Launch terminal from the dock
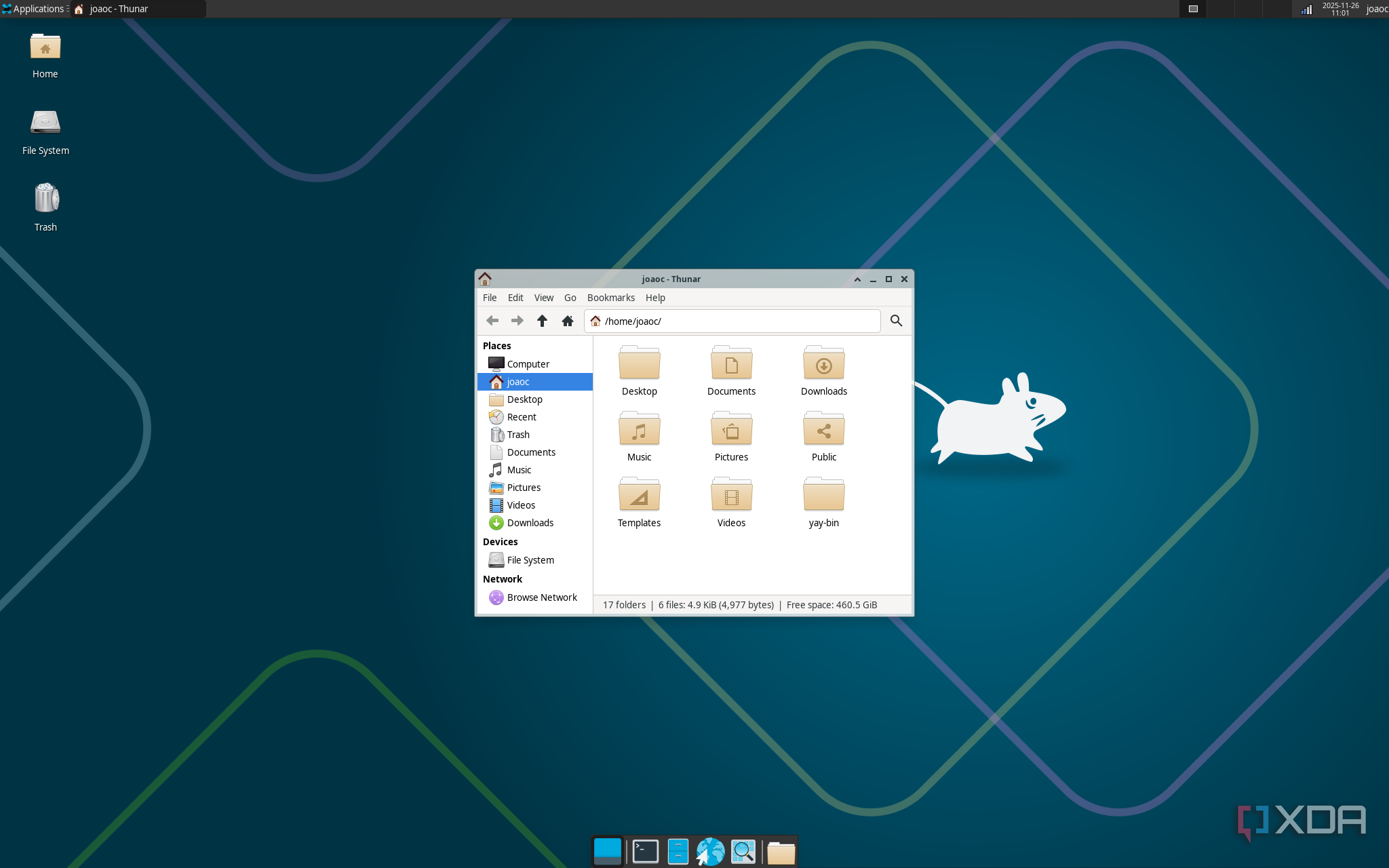The width and height of the screenshot is (1389, 868). coord(645,852)
